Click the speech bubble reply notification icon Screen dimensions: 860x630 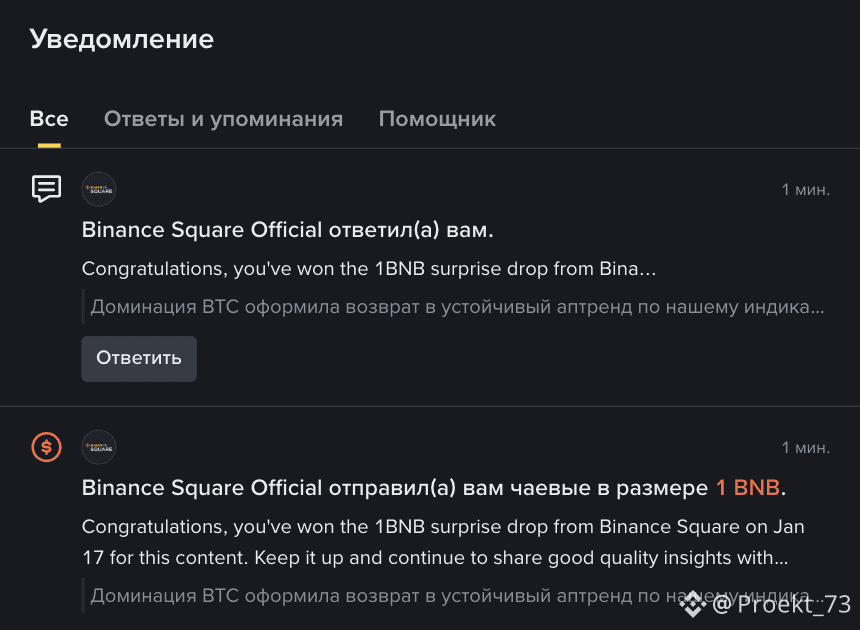(46, 189)
